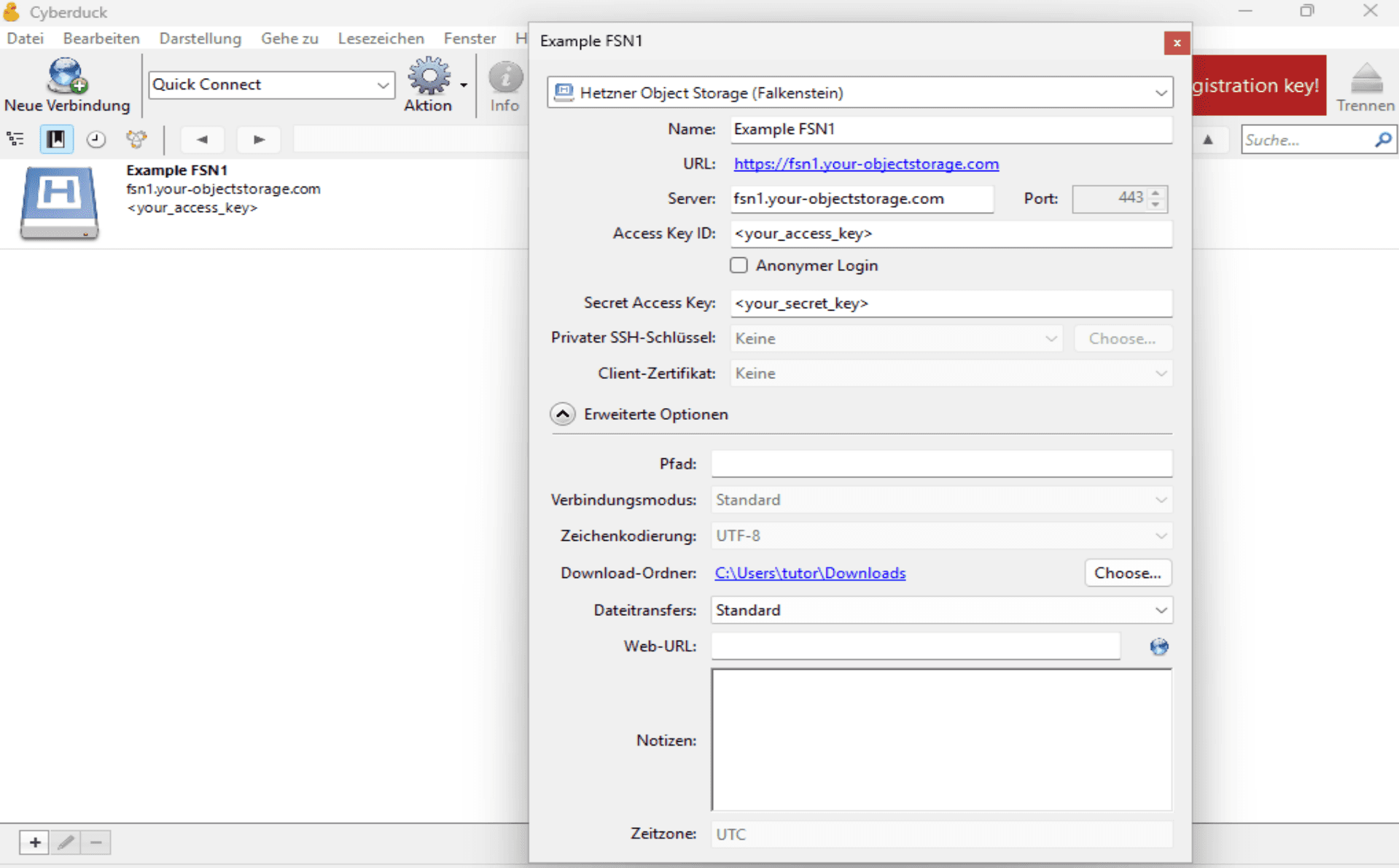Open the Bonjour browser icon
The image size is (1399, 868).
(x=136, y=139)
